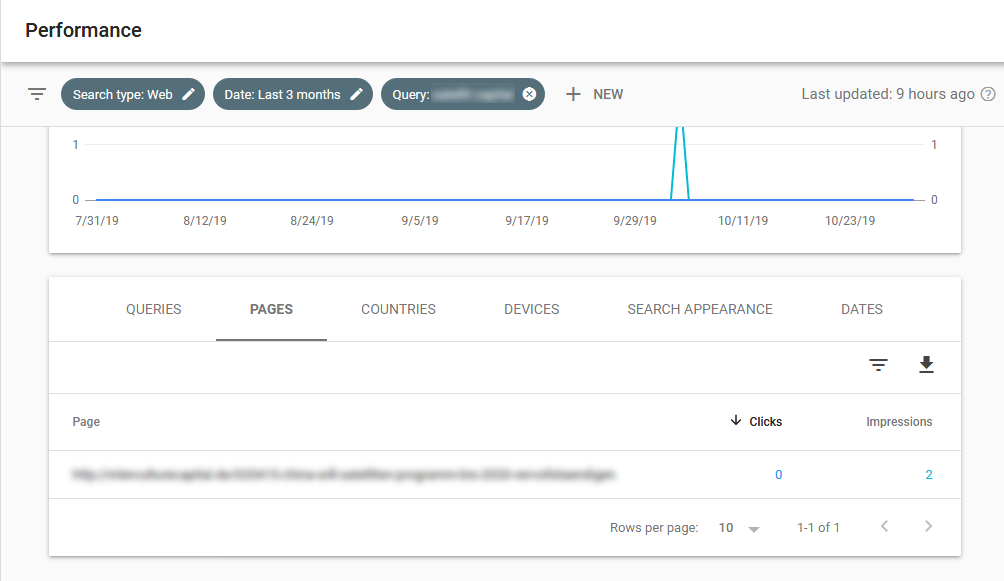The width and height of the screenshot is (1004, 581).
Task: Open the COUNTRIES tab
Action: click(398, 309)
